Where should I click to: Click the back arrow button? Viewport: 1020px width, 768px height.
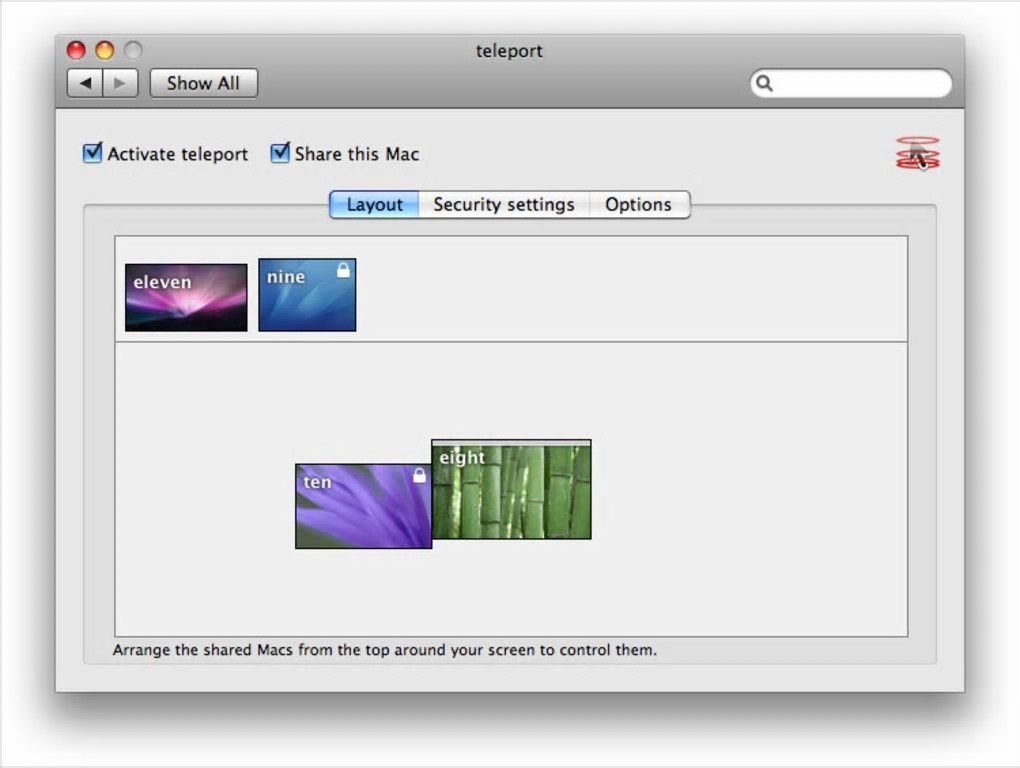85,83
